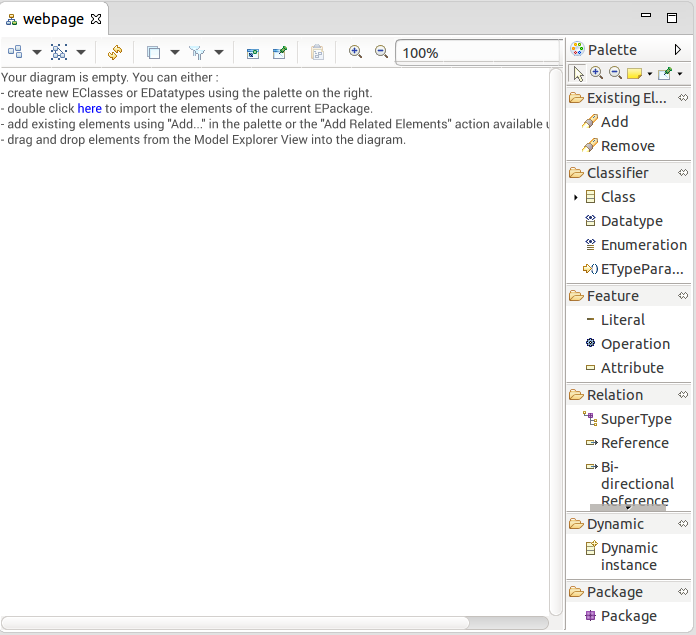This screenshot has width=696, height=635.
Task: Open the Layers dropdown arrow
Action: (175, 52)
